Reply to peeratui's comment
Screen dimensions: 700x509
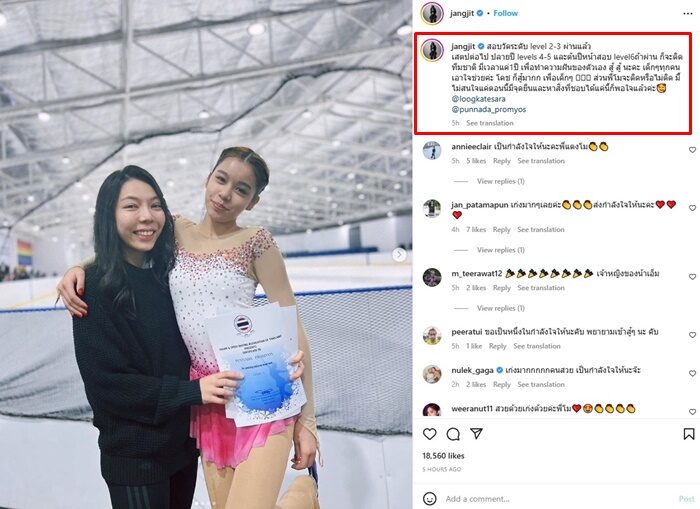[x=497, y=346]
